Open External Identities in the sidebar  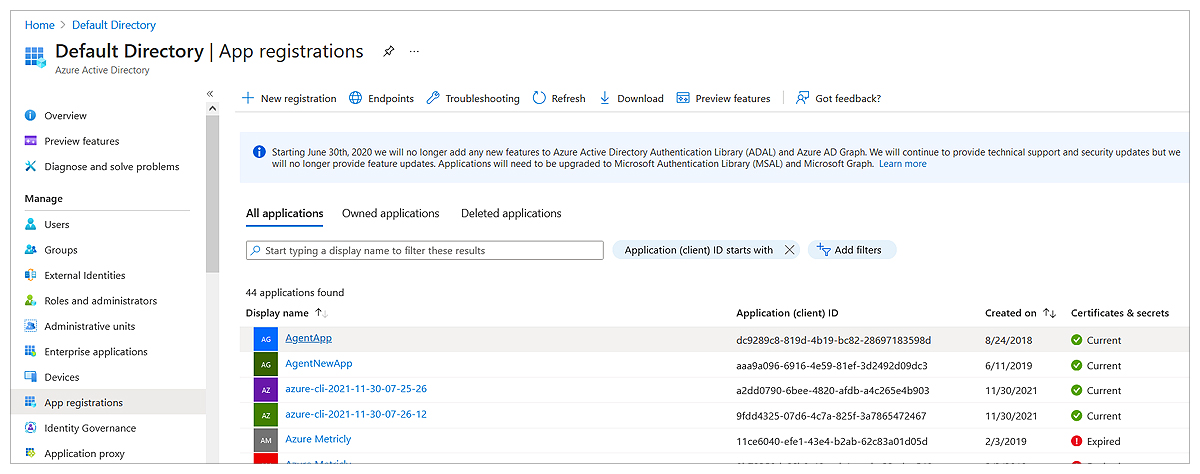85,276
